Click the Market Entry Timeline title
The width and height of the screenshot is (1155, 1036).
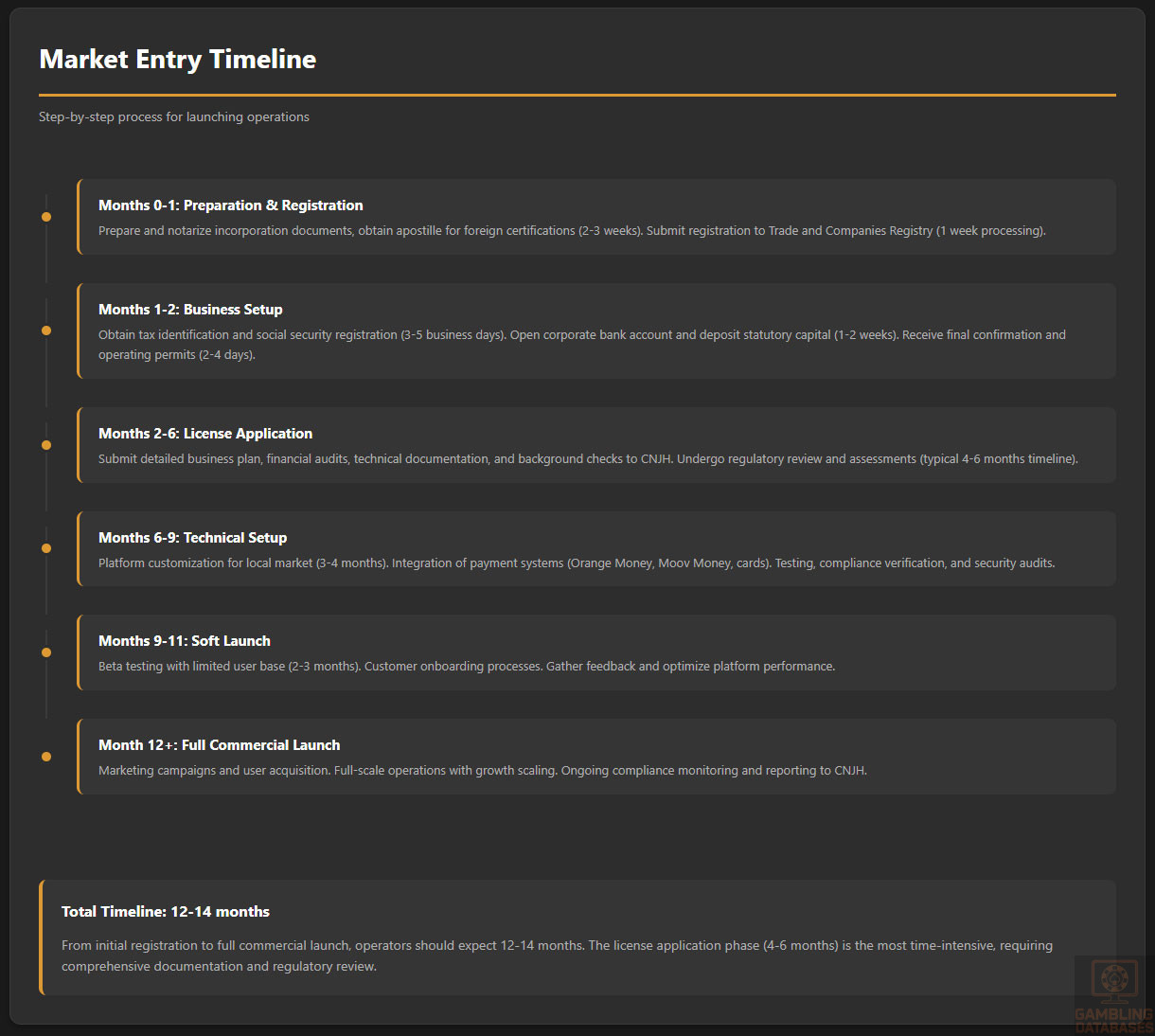pos(178,59)
